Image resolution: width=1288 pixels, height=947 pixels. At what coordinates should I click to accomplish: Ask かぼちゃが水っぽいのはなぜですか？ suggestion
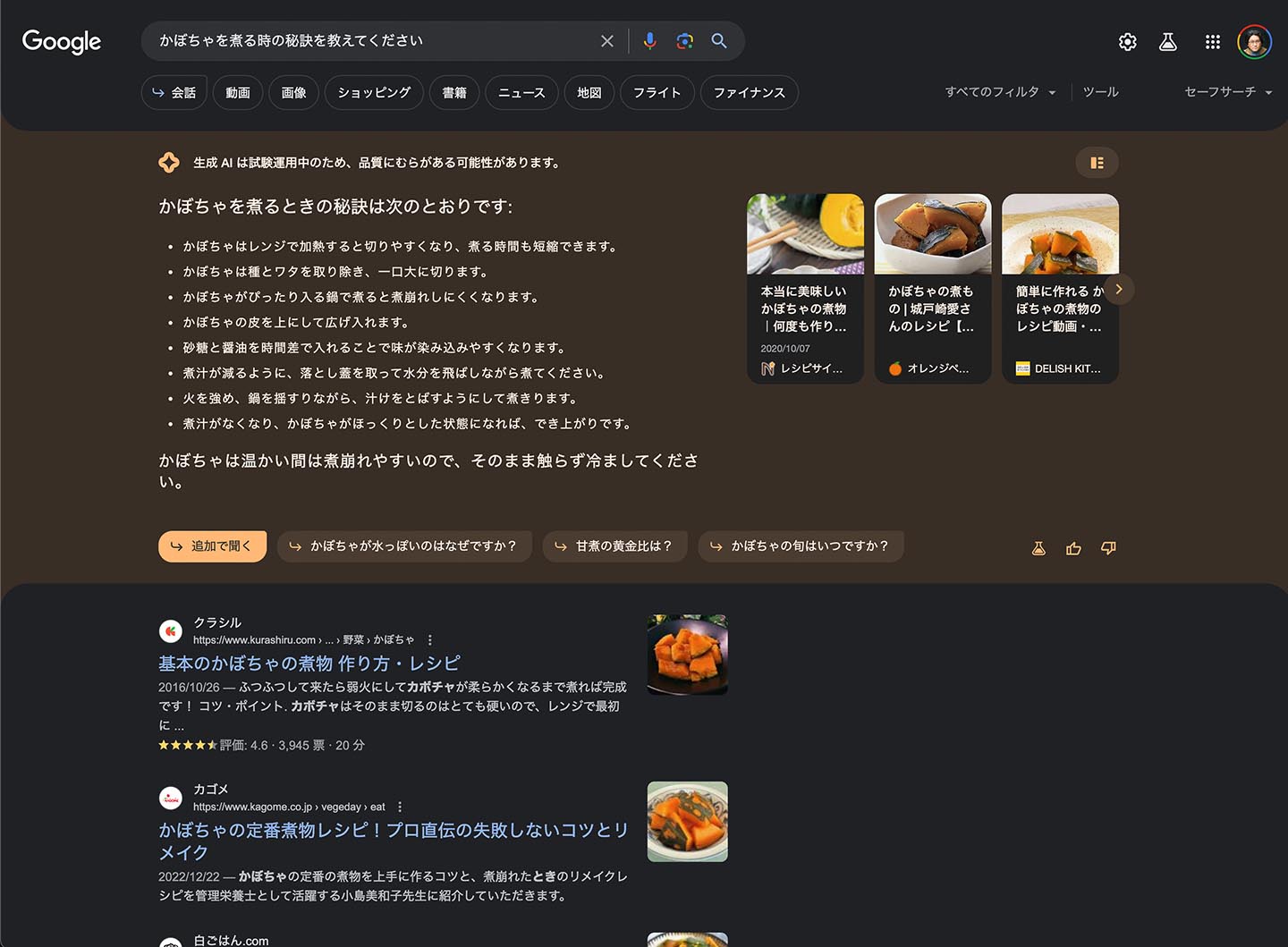[404, 546]
